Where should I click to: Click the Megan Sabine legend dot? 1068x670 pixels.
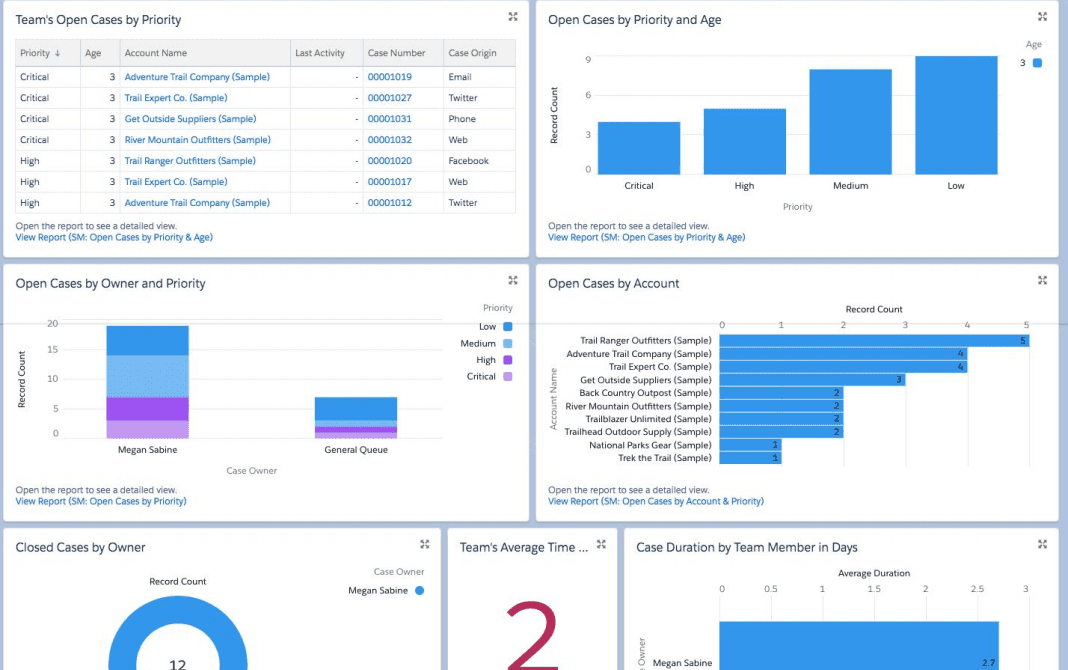419,591
